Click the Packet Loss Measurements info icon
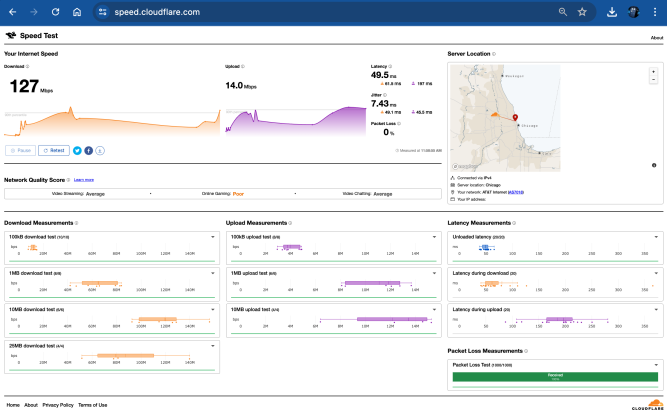This screenshot has height=418, width=667. [x=526, y=351]
